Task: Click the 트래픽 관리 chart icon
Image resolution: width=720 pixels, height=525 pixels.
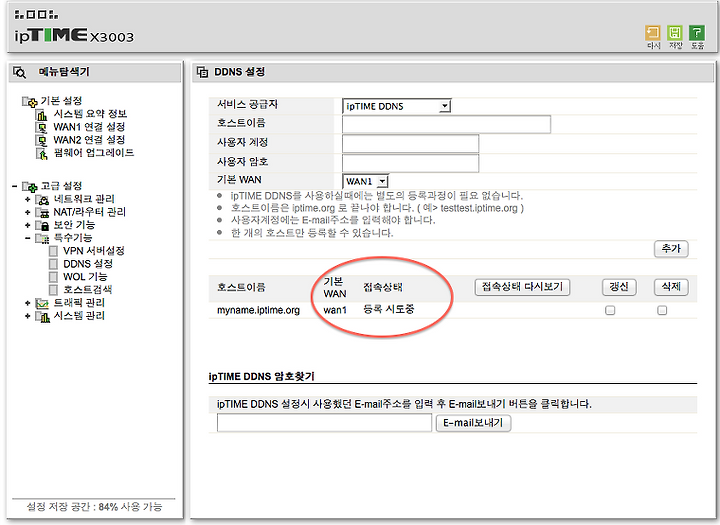Action: 42,303
